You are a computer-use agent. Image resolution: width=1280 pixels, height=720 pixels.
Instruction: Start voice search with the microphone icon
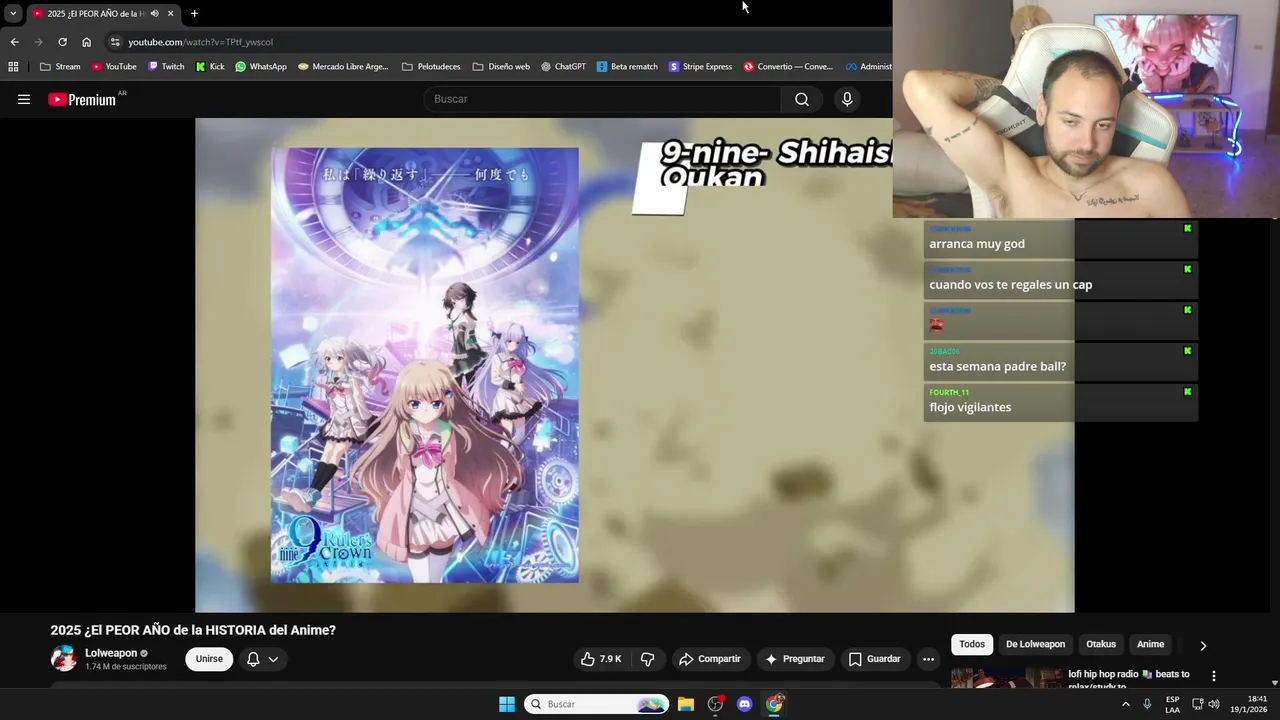(847, 99)
